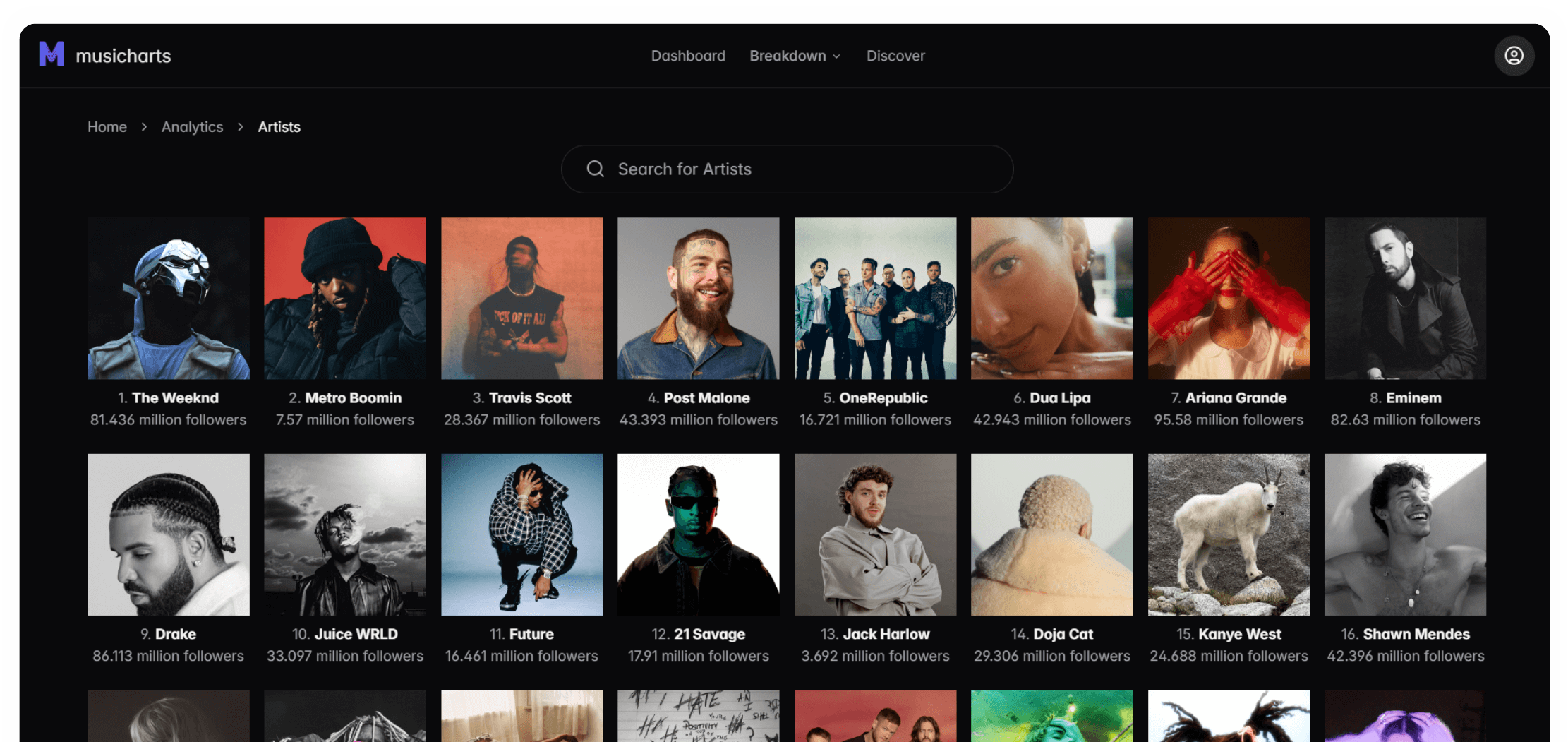Click "5. OneRepublic" name label
1568x742 pixels.
876,398
